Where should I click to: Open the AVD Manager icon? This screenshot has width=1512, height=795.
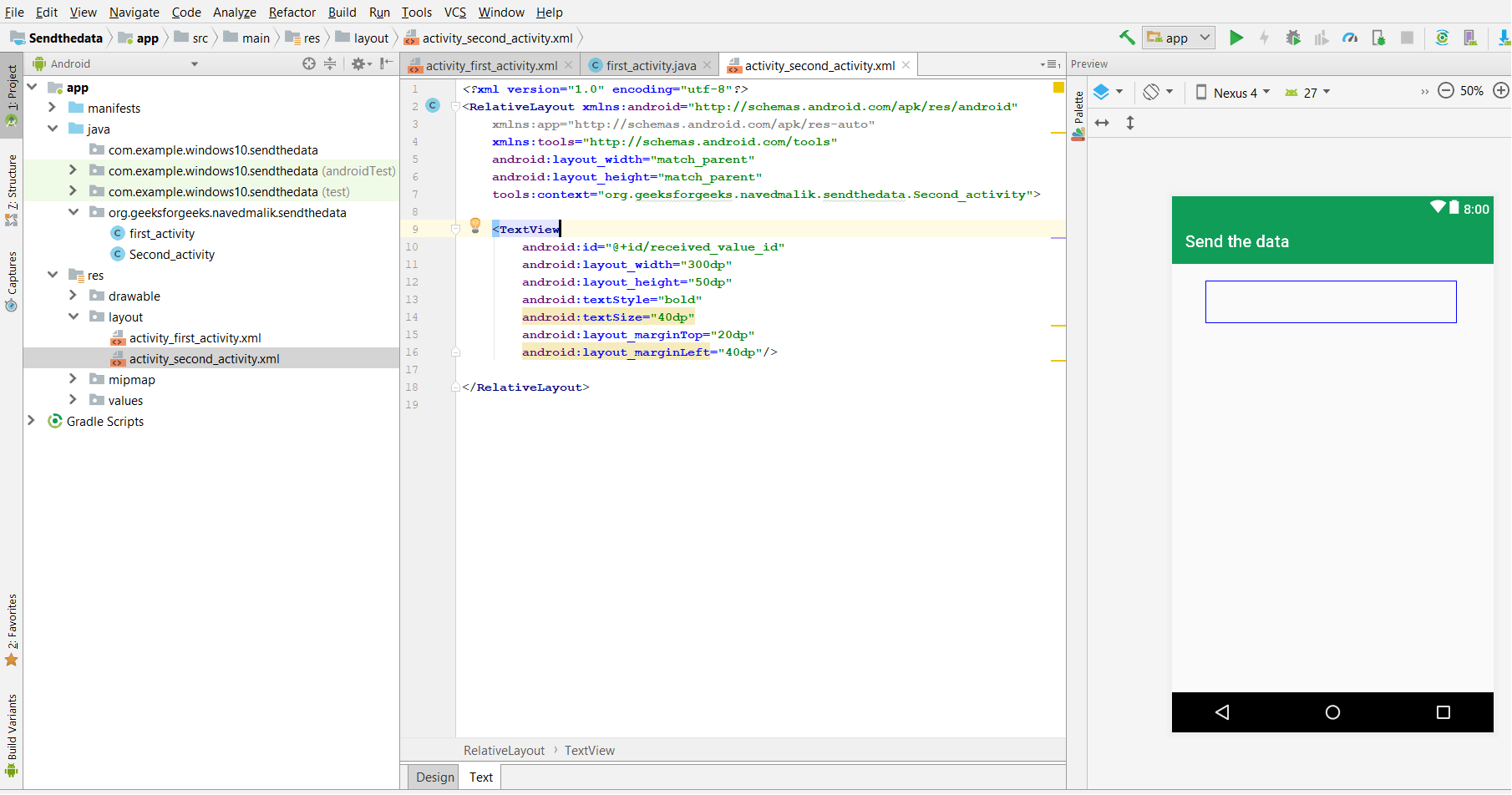1471,38
